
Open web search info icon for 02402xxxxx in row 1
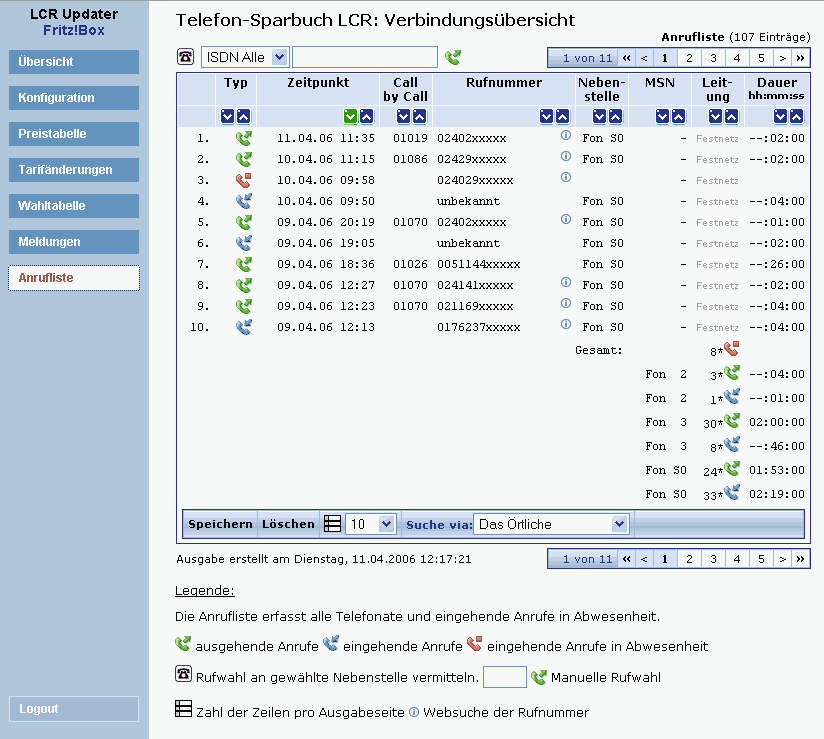pos(565,137)
